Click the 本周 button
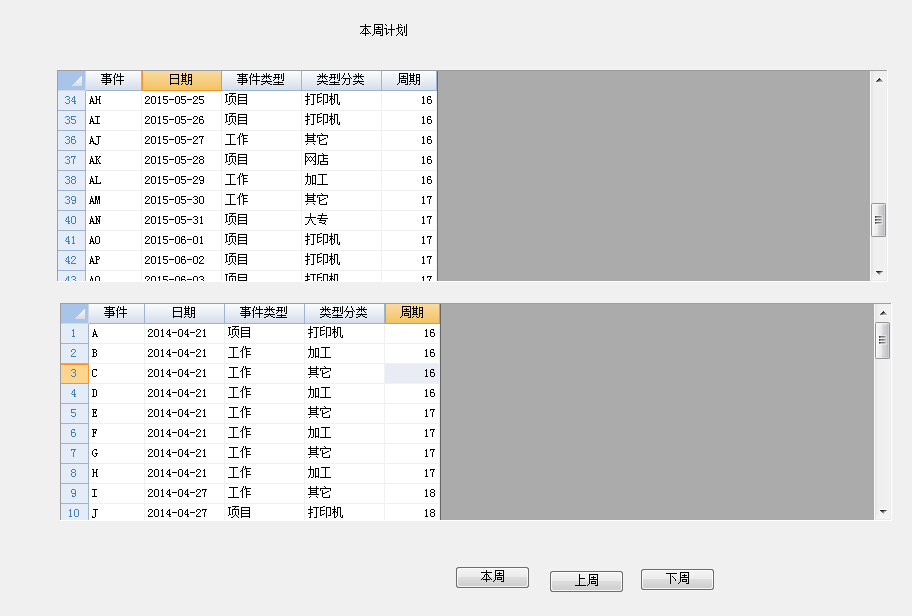912x616 pixels. 492,577
